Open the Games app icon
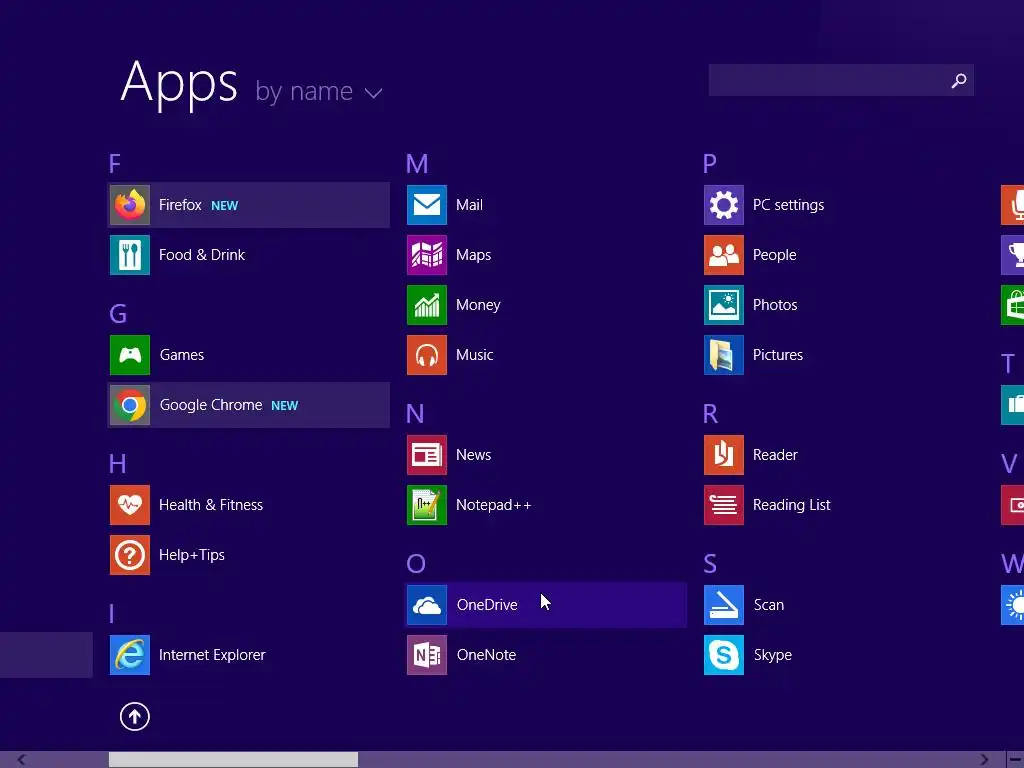Viewport: 1024px width, 768px height. coord(129,355)
